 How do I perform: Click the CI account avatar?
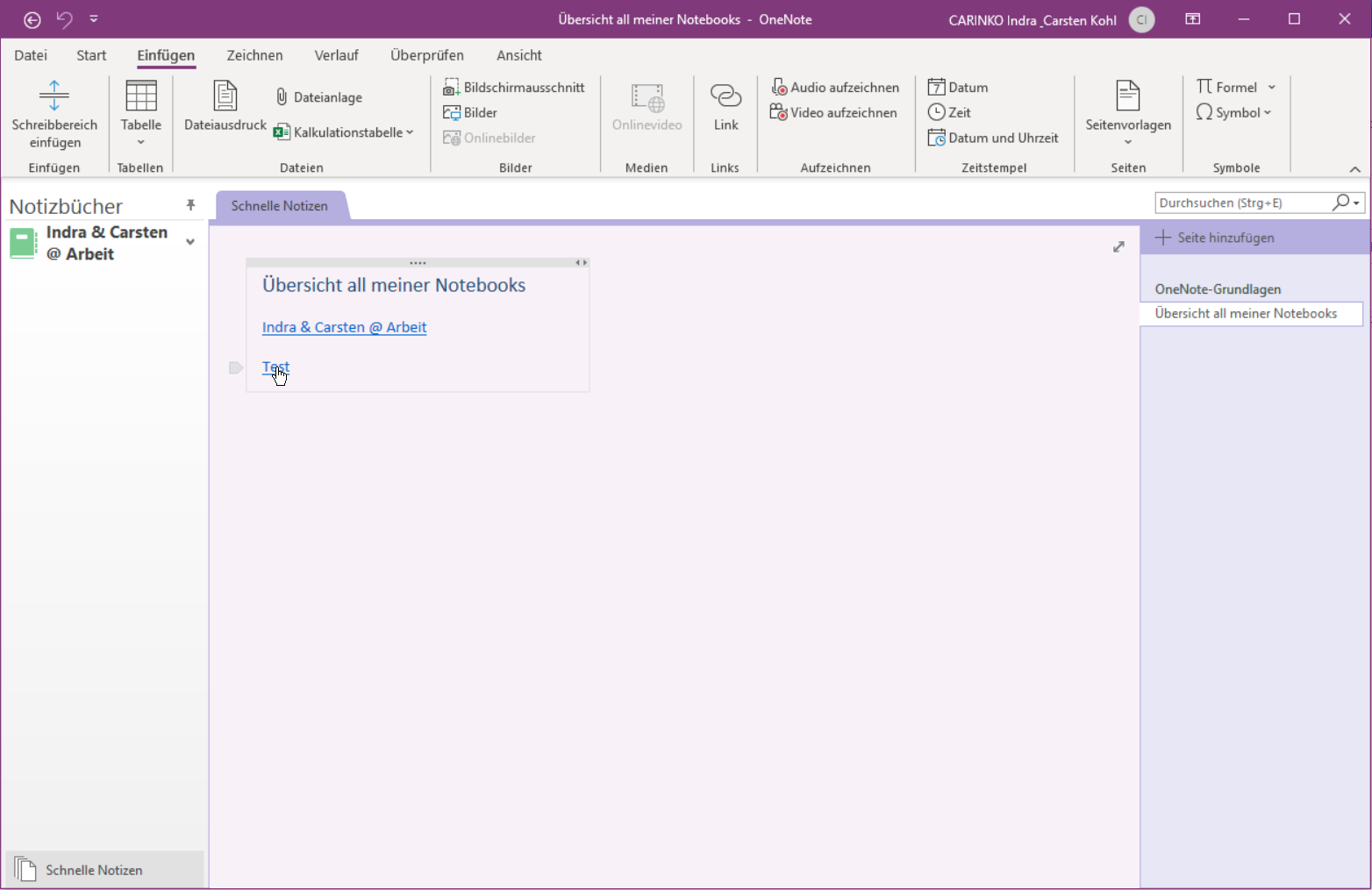tap(1141, 19)
